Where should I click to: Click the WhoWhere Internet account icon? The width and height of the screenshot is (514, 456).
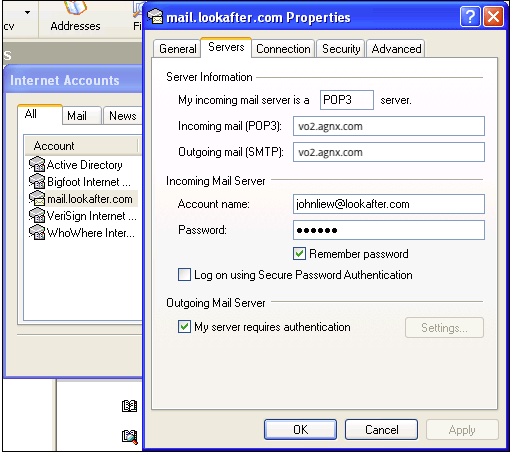(x=37, y=233)
